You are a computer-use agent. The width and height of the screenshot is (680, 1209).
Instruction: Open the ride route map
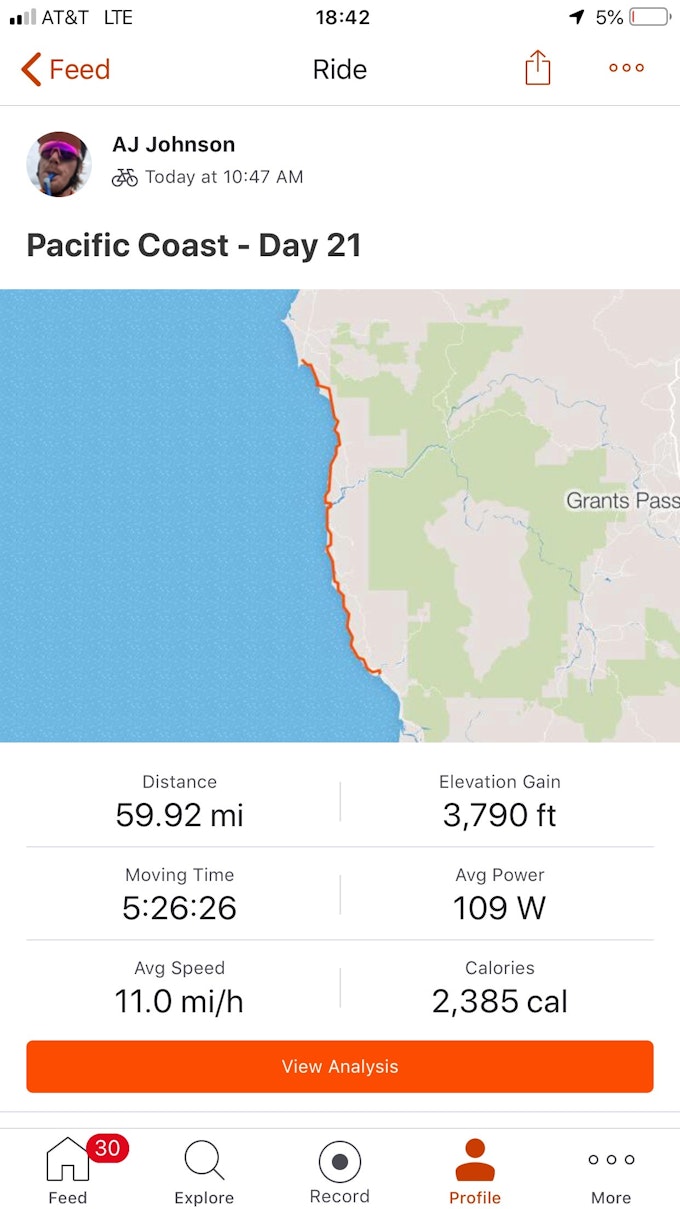[x=340, y=515]
